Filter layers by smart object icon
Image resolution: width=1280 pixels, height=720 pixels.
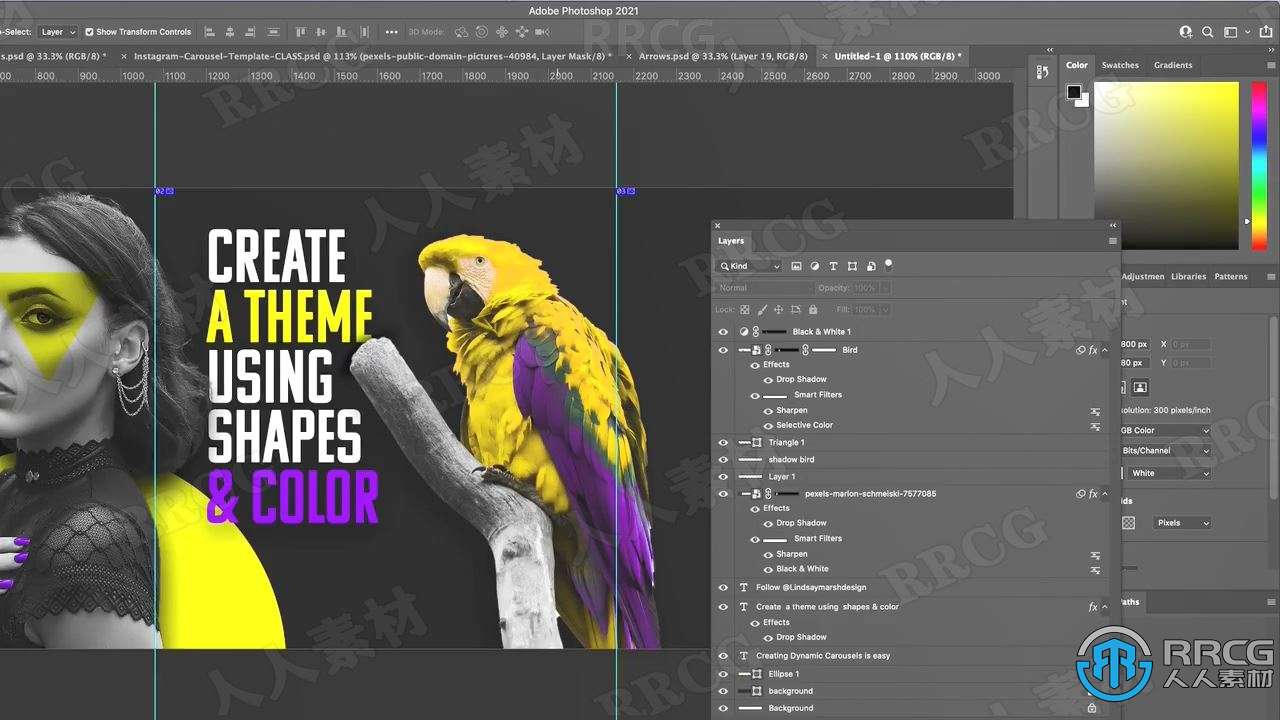point(871,266)
